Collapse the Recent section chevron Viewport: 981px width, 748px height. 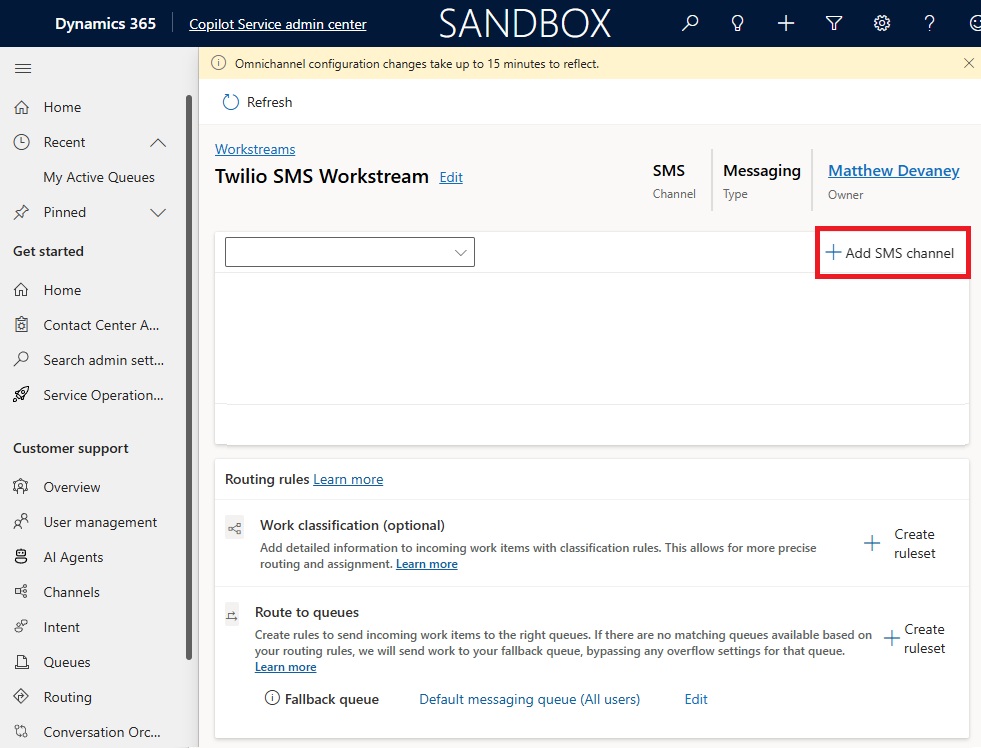[158, 143]
